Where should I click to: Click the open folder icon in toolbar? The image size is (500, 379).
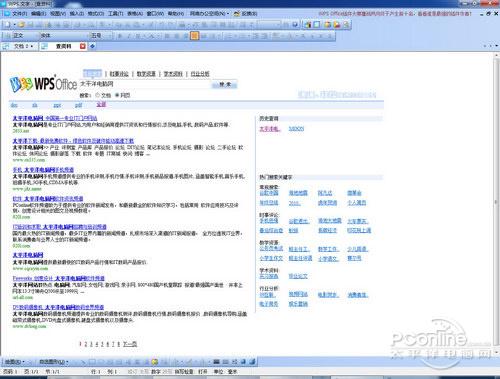click(x=21, y=25)
